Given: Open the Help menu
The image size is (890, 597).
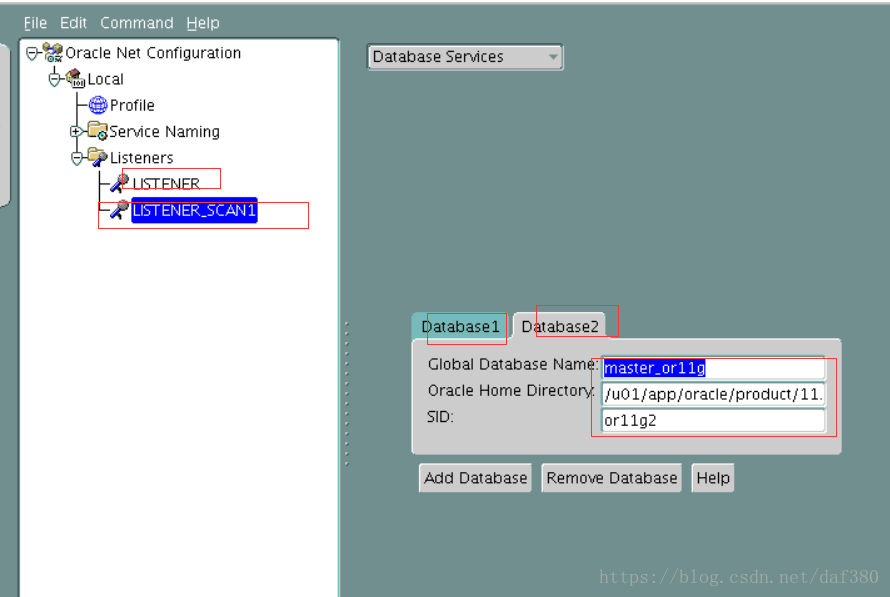Looking at the screenshot, I should (x=203, y=23).
